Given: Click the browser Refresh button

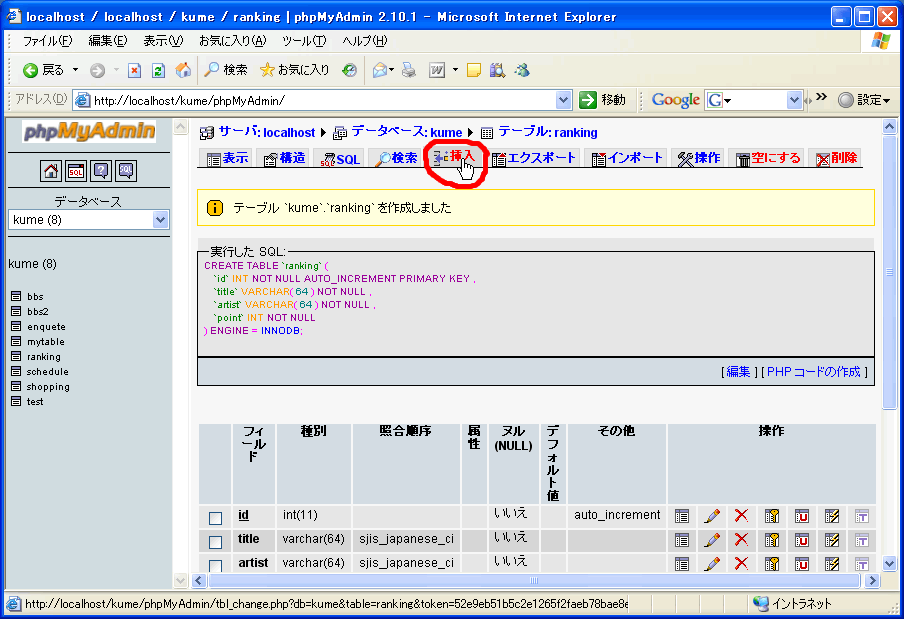Looking at the screenshot, I should pos(159,70).
